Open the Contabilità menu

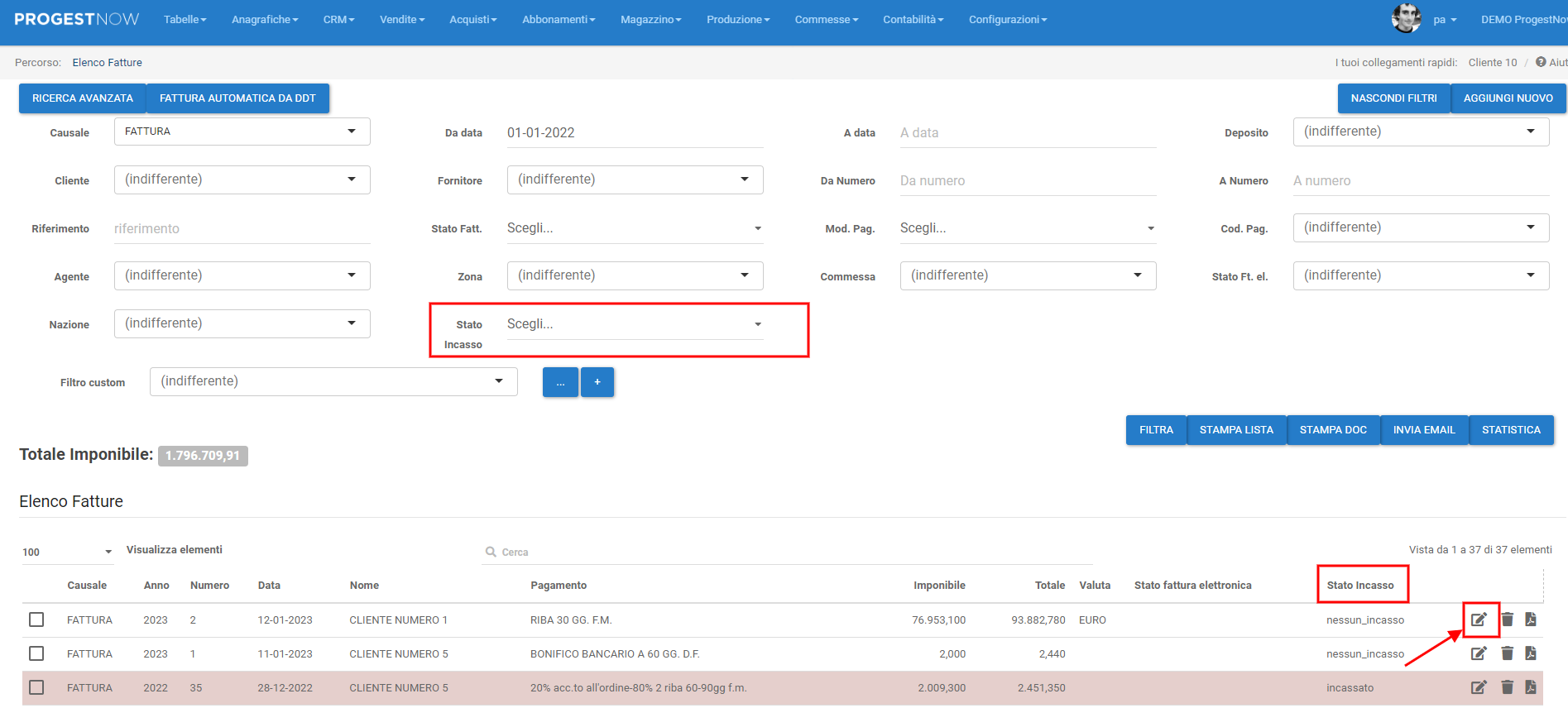(x=913, y=19)
